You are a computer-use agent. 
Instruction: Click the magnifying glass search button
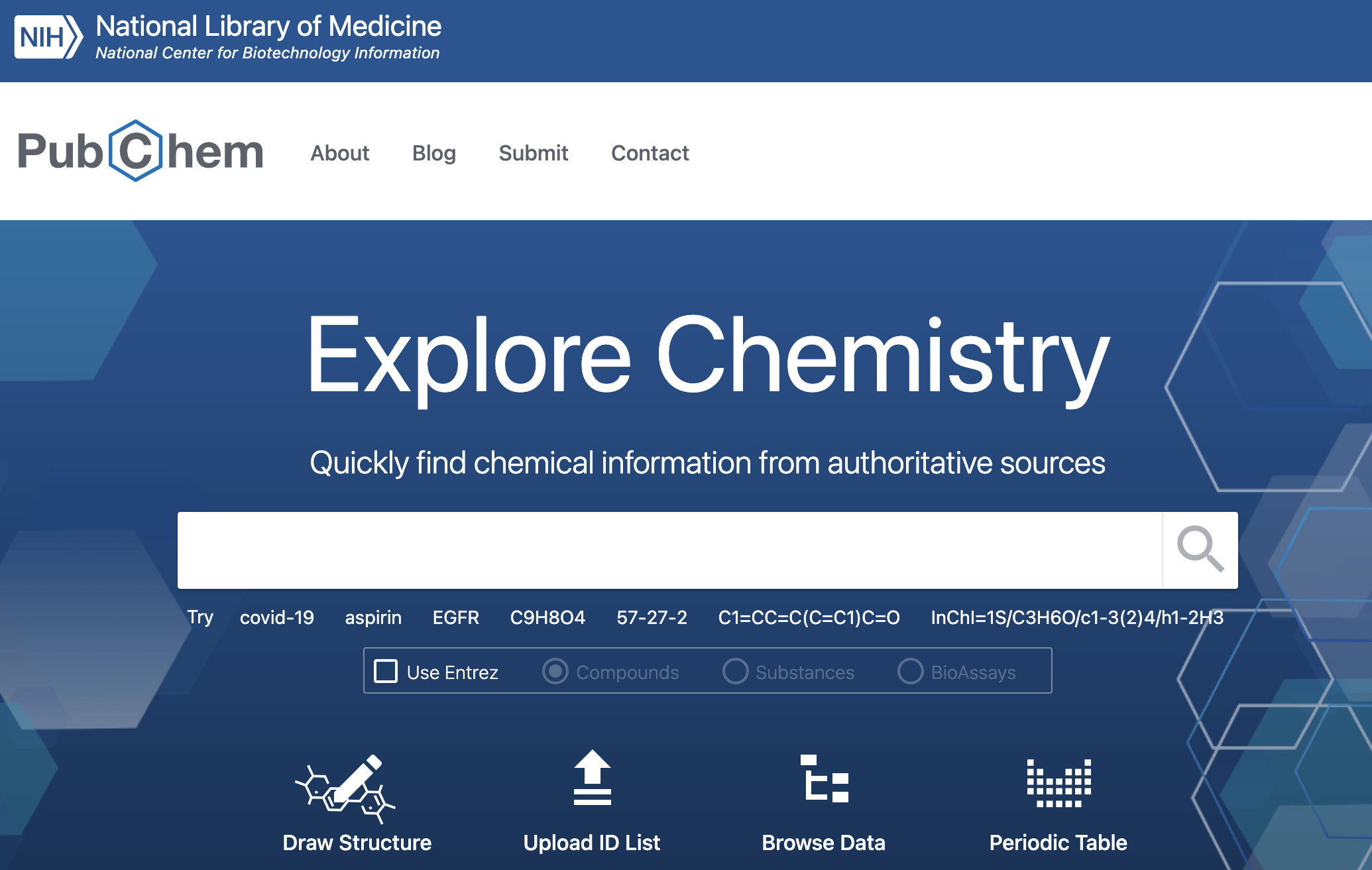[1200, 550]
